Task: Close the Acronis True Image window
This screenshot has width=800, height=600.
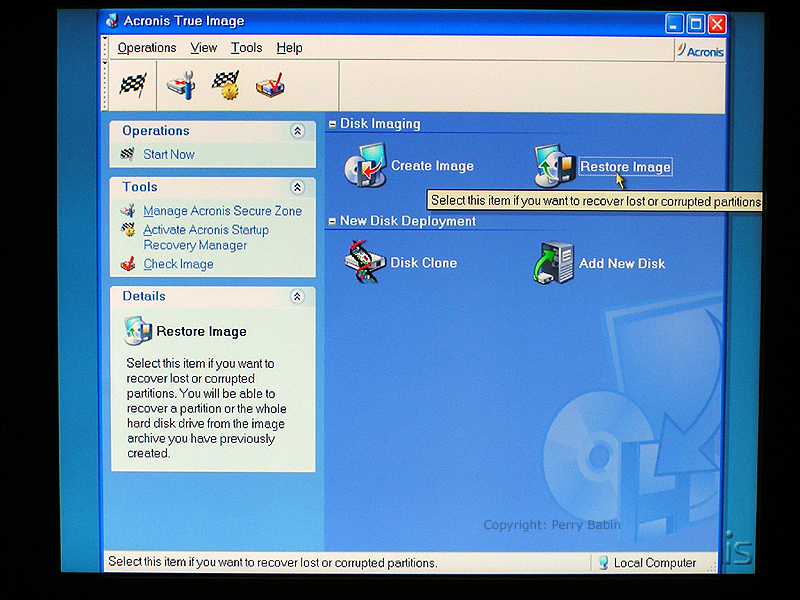Action: click(x=717, y=23)
